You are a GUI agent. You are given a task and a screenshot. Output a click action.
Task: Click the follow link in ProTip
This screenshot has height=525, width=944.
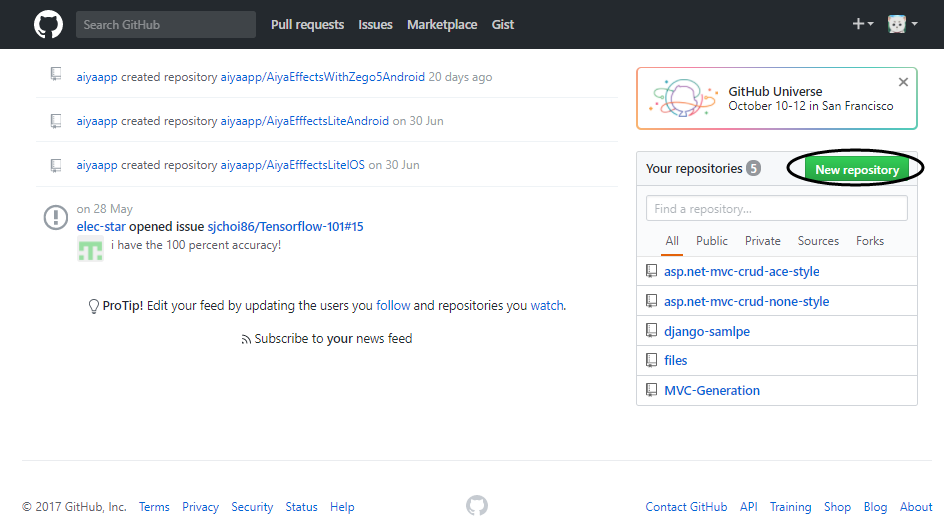click(393, 305)
